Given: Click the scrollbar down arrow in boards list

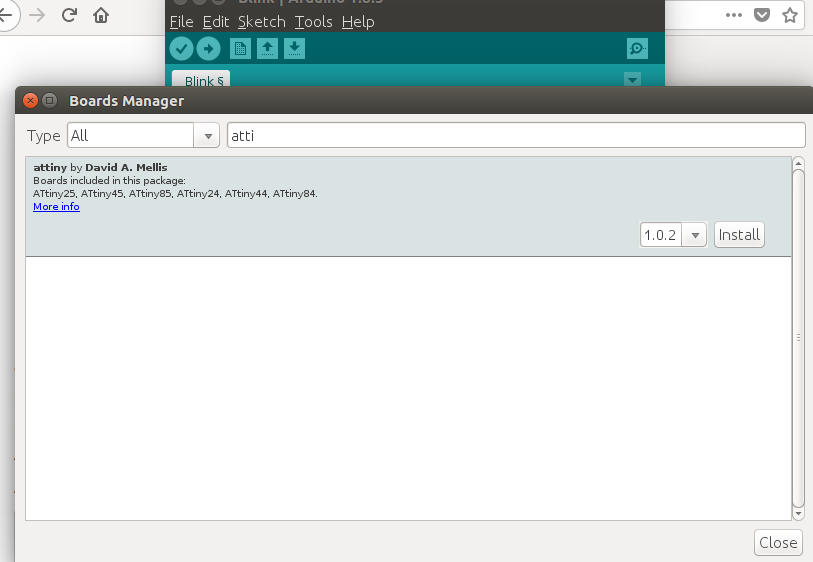Looking at the screenshot, I should (798, 514).
